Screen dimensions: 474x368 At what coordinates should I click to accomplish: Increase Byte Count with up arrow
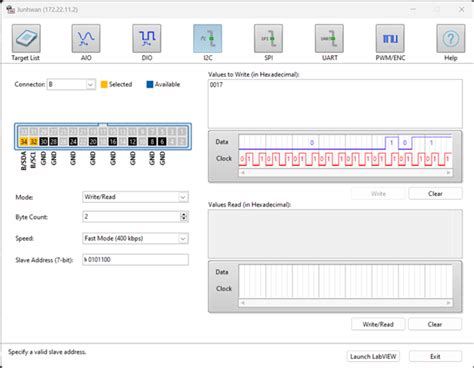(184, 214)
